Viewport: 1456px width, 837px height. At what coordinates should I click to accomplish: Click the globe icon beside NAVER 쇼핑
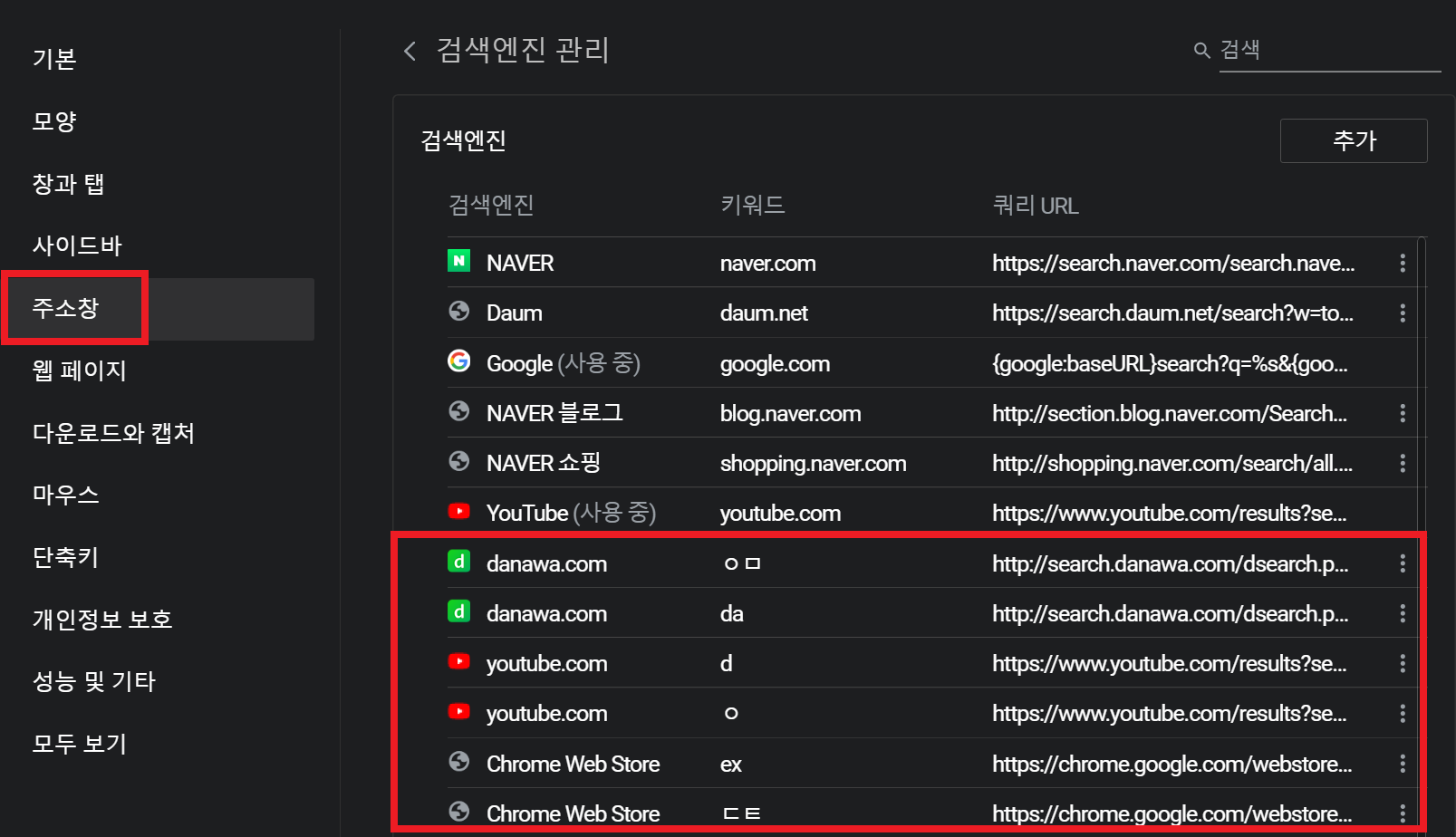[459, 461]
